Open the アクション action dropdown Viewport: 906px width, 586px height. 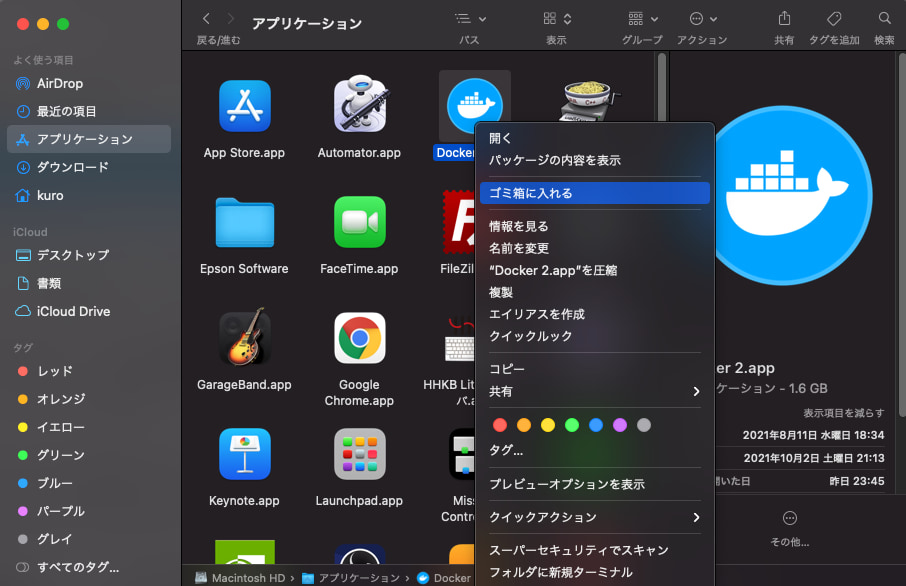pyautogui.click(x=703, y=19)
